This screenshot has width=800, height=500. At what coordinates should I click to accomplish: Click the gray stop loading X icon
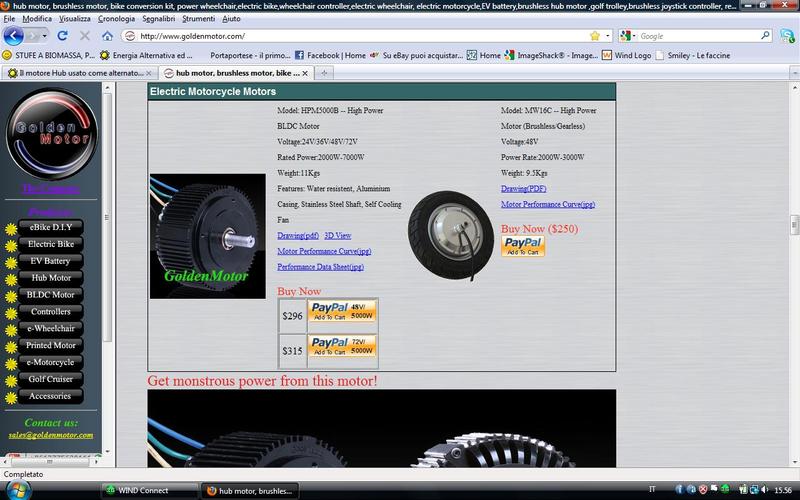(x=85, y=36)
